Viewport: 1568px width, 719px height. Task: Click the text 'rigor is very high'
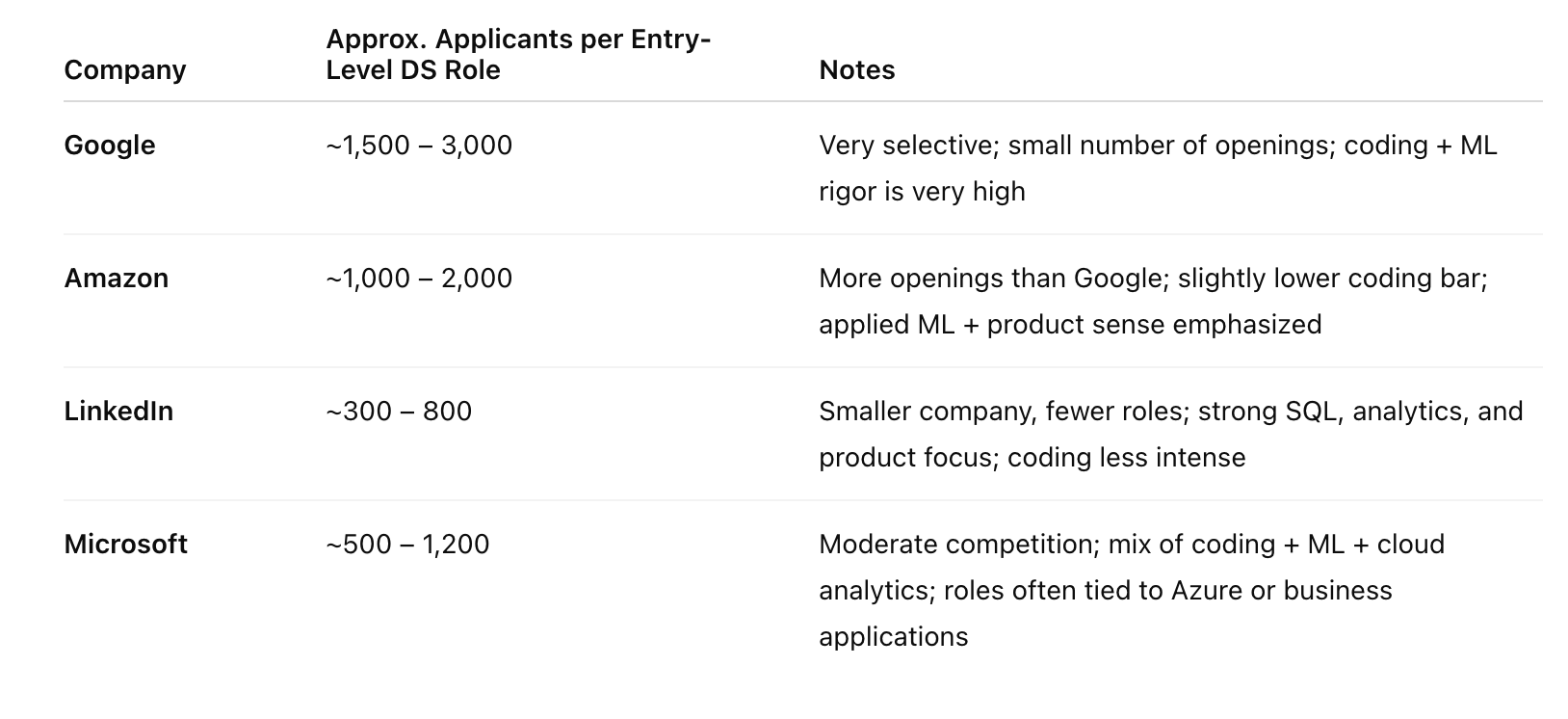922,192
